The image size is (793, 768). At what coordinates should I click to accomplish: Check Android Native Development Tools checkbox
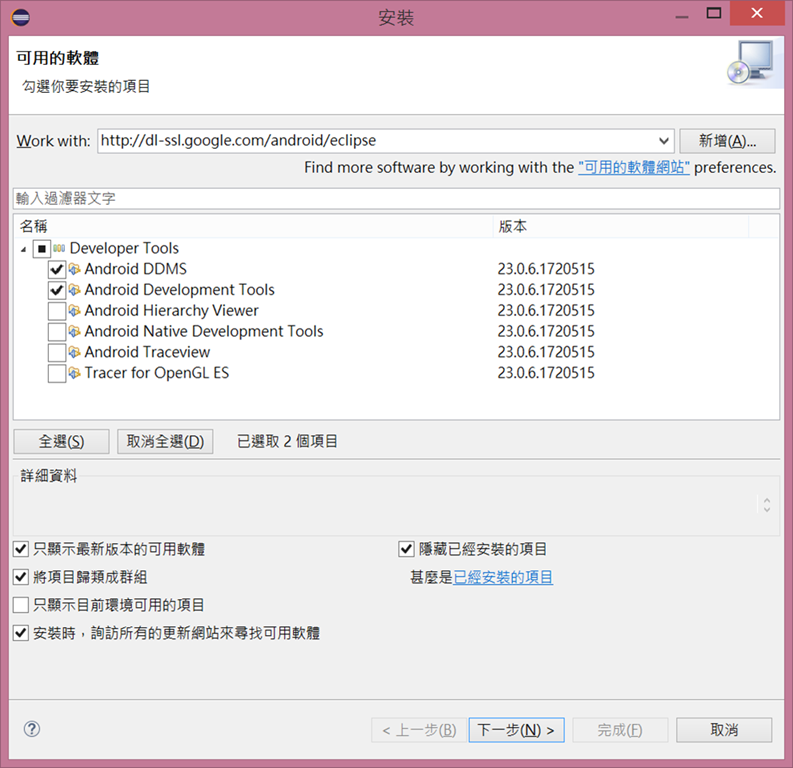pyautogui.click(x=57, y=332)
